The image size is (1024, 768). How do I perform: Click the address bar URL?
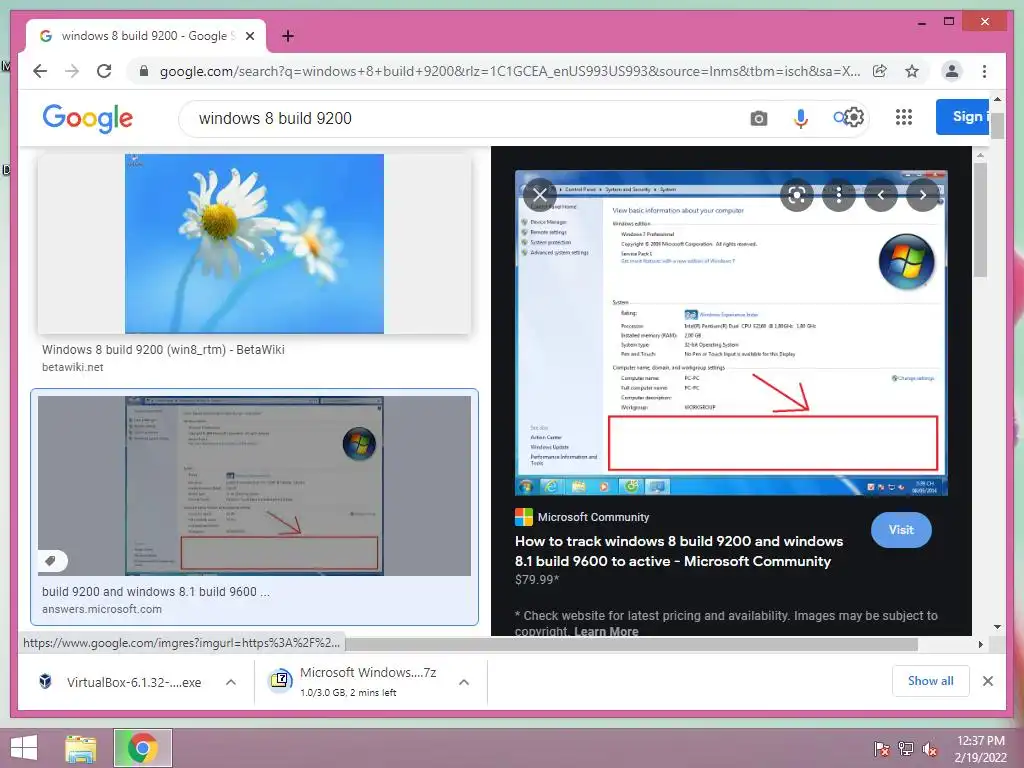point(510,71)
